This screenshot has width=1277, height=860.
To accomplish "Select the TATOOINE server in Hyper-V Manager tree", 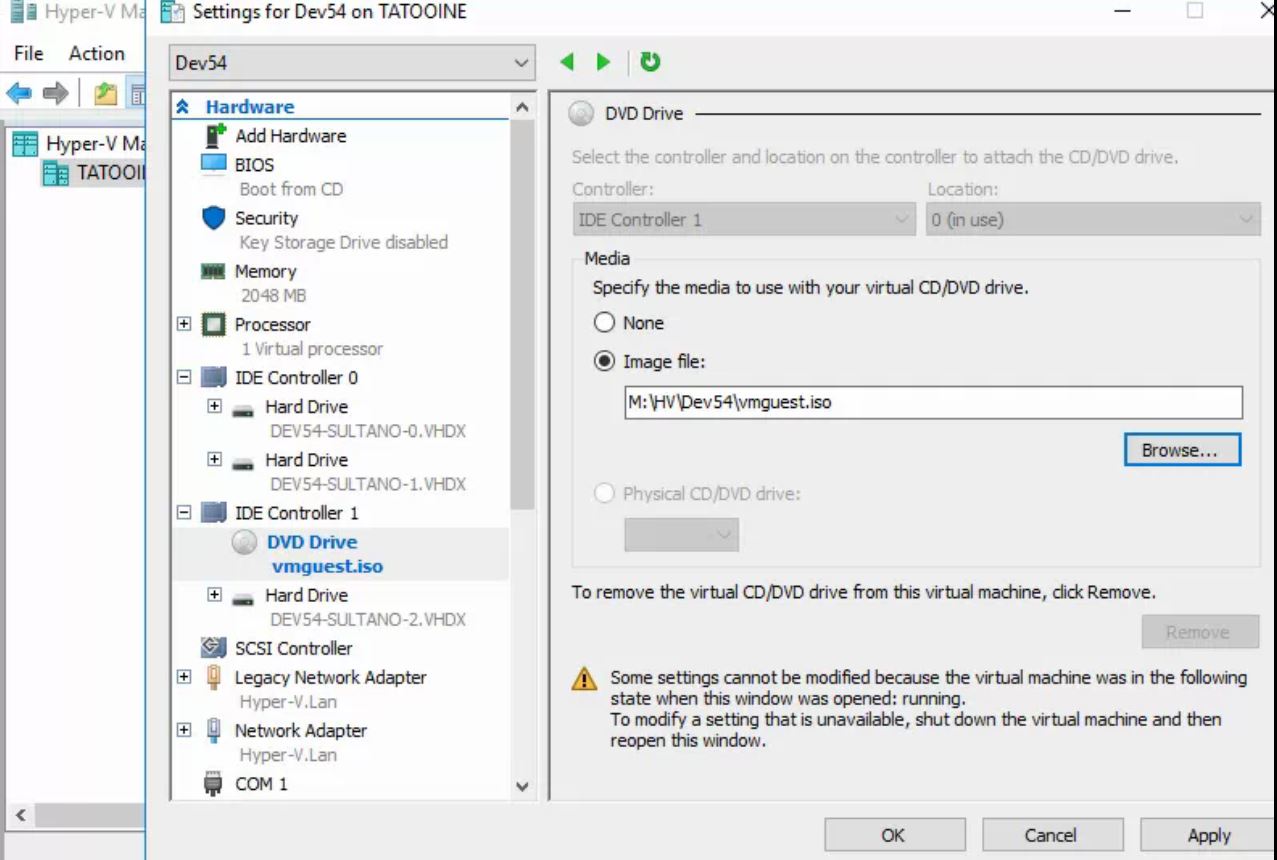I will click(x=95, y=172).
